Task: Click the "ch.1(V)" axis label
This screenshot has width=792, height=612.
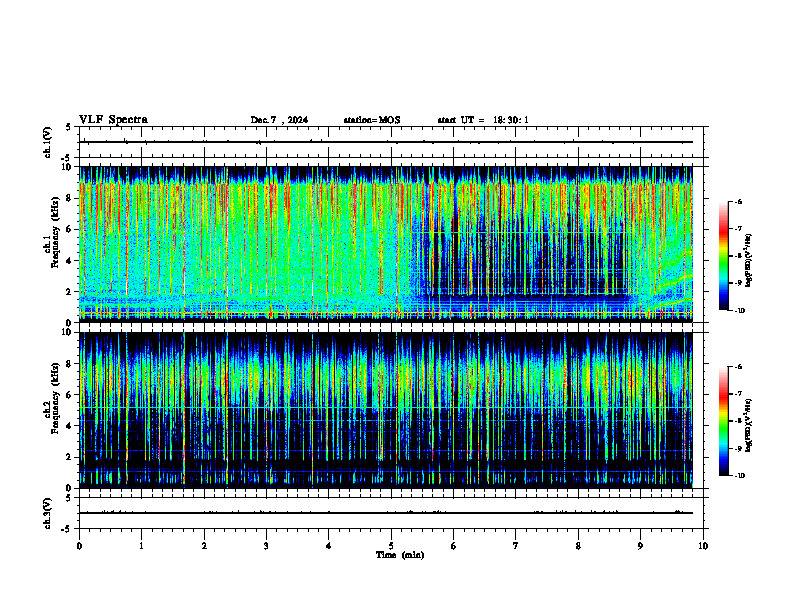Action: [48, 142]
